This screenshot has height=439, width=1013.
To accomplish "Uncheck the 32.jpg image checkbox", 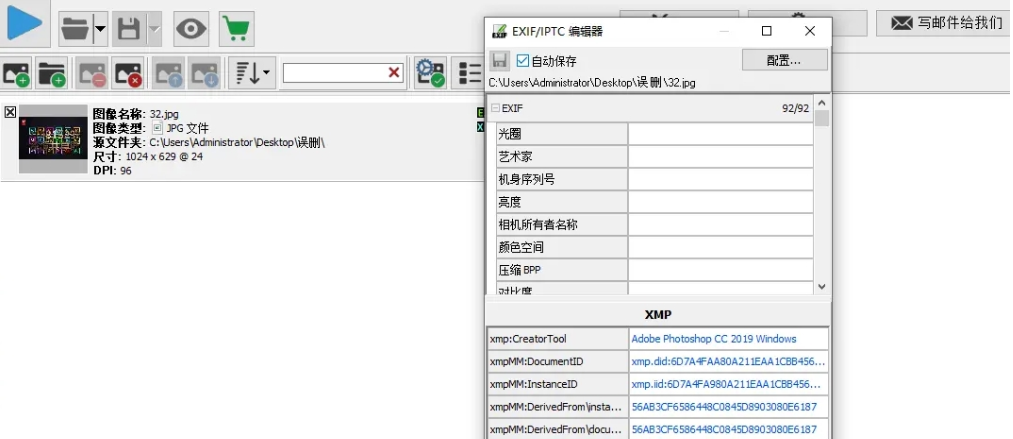I will pyautogui.click(x=10, y=112).
